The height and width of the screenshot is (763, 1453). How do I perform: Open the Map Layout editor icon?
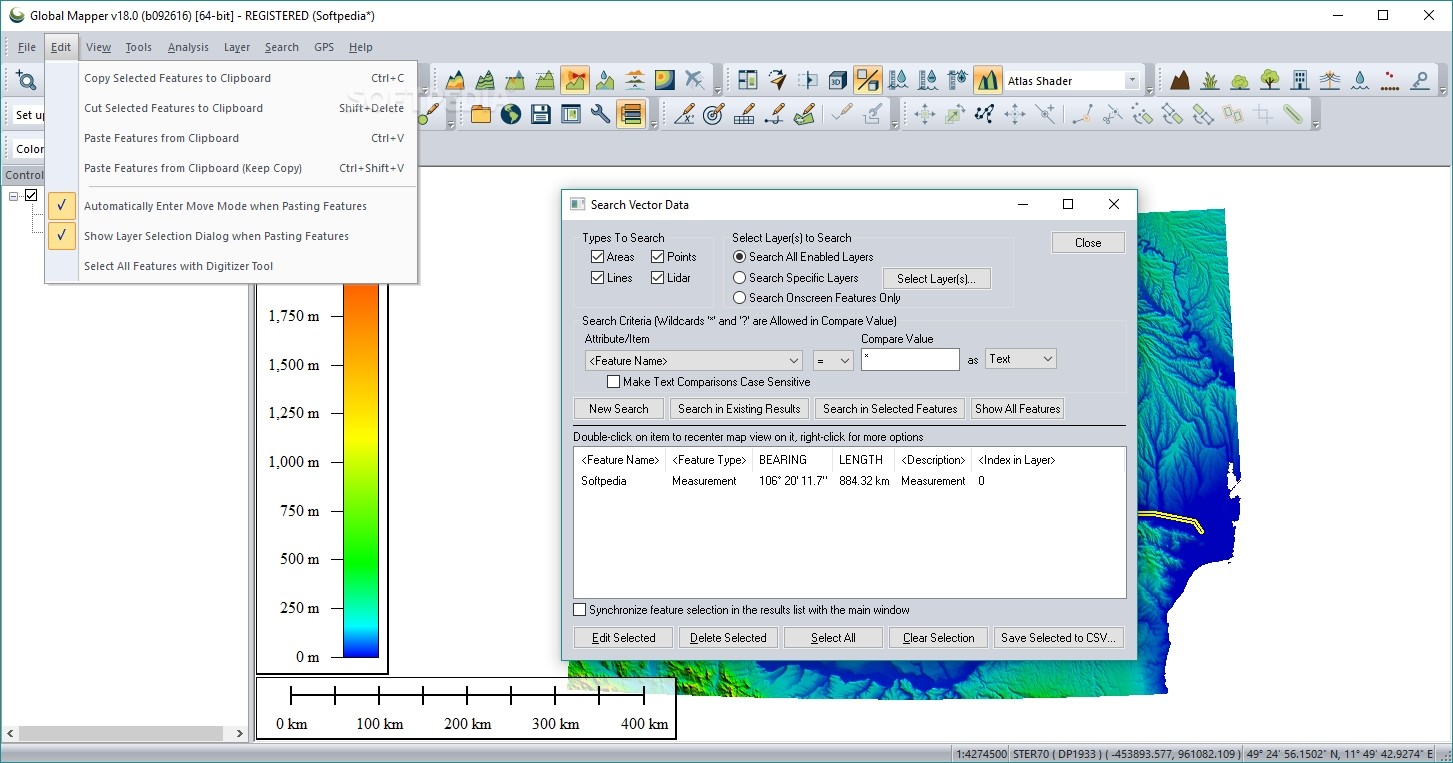pos(747,80)
